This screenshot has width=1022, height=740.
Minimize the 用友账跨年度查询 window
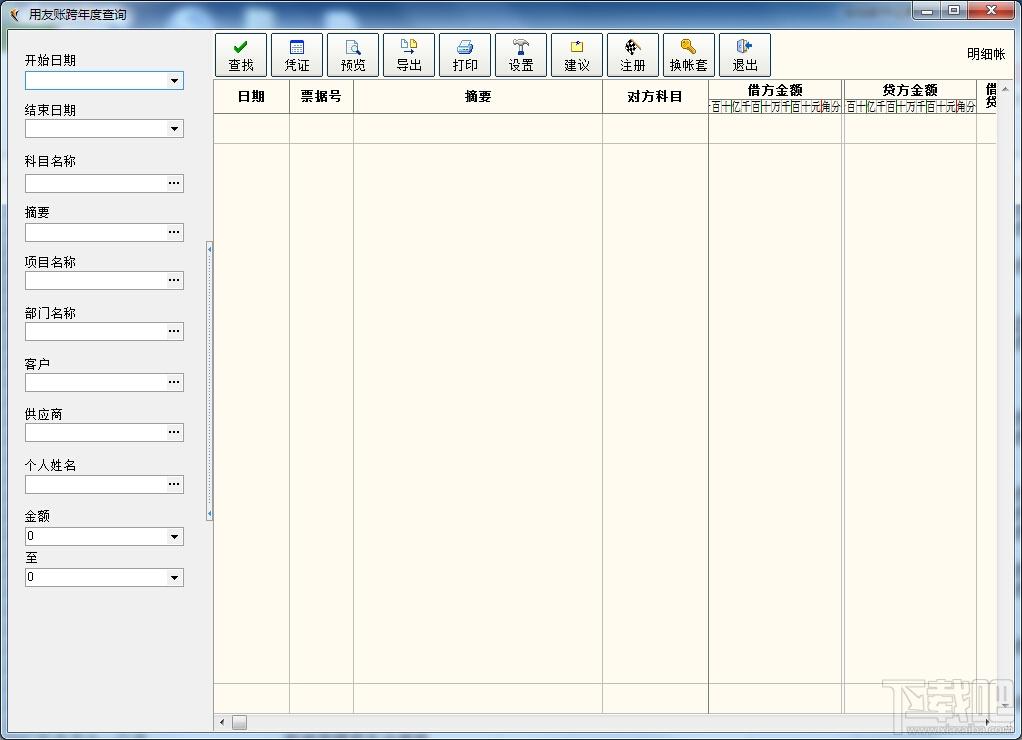point(926,10)
